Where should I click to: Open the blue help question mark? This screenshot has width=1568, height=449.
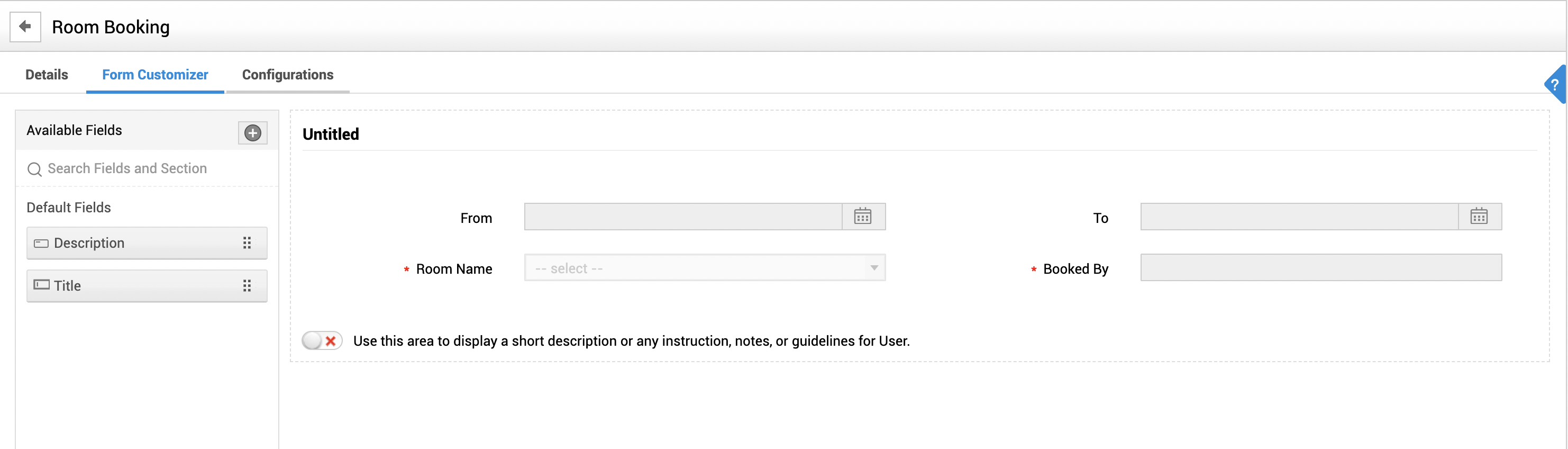tap(1555, 85)
